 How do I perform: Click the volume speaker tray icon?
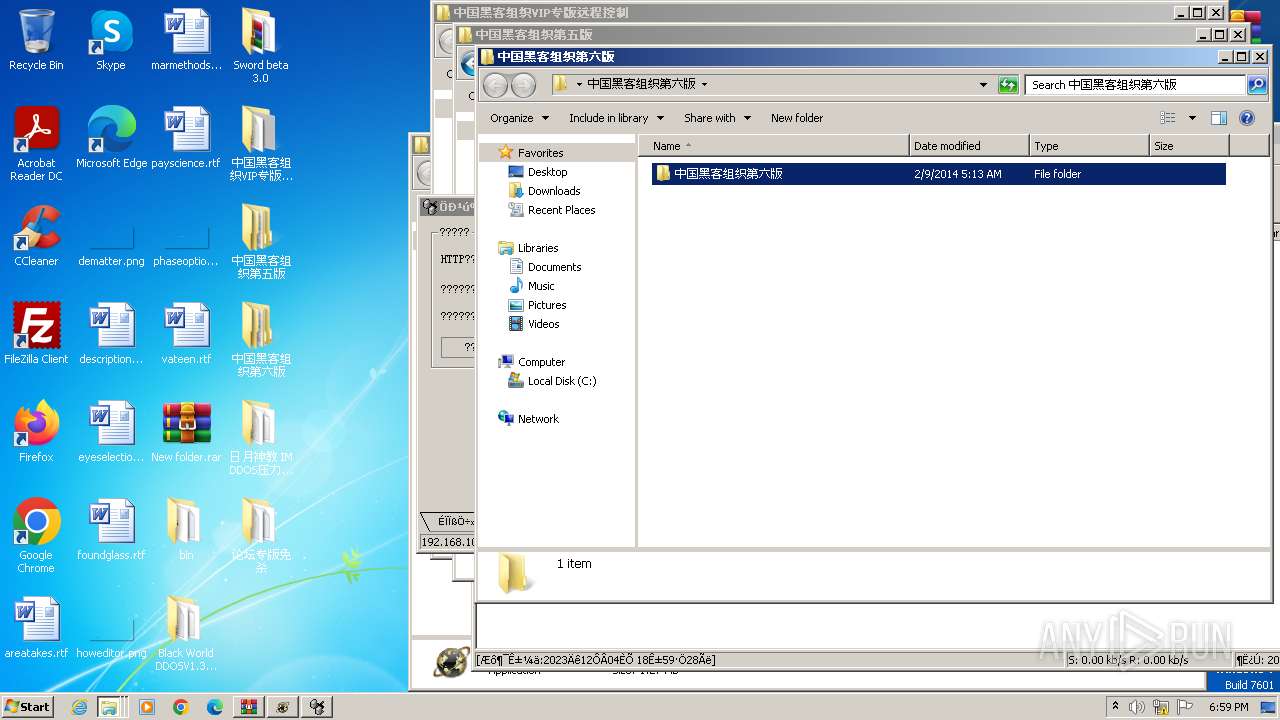click(x=1137, y=707)
